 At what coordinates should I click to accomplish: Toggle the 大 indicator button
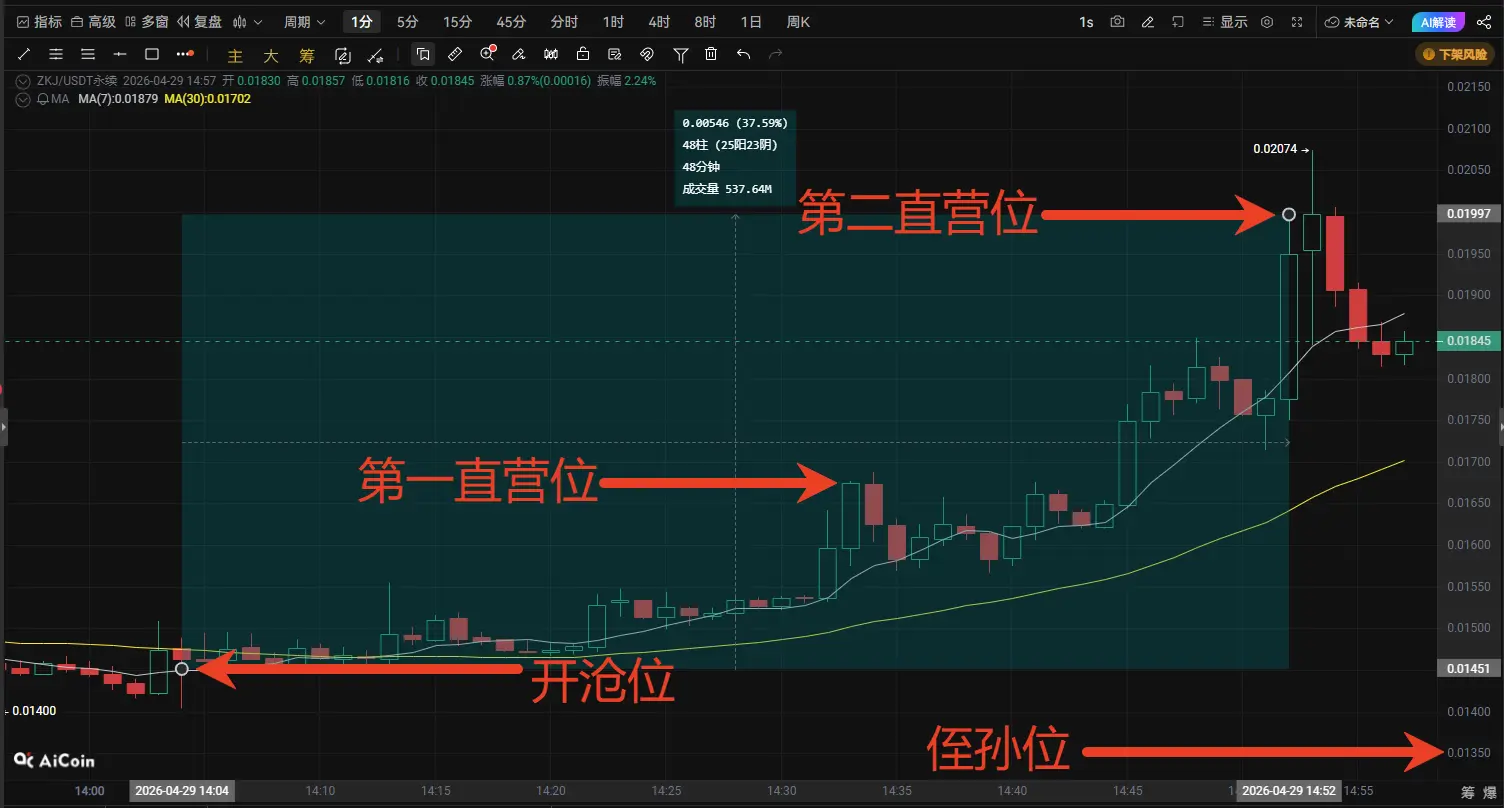270,55
